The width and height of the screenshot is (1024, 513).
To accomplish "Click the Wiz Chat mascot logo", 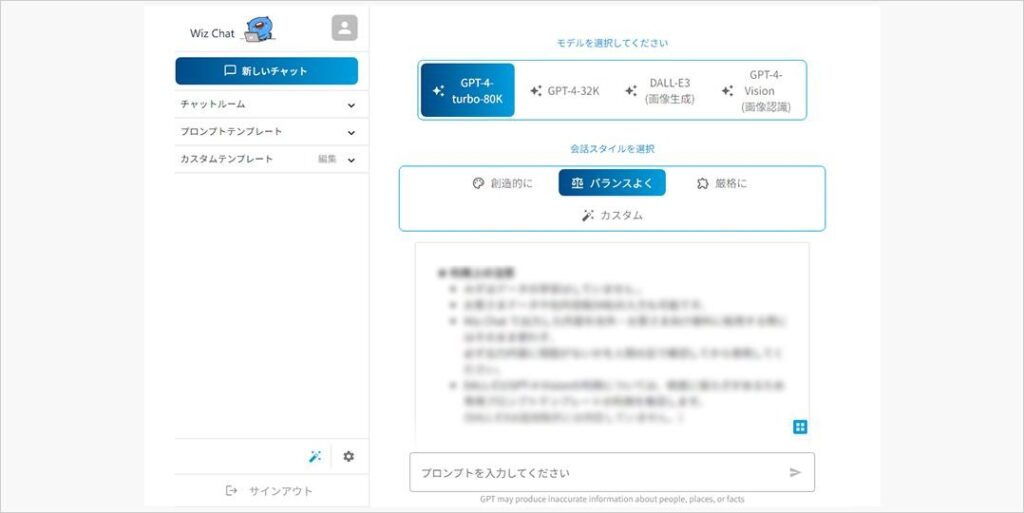I will tap(259, 30).
